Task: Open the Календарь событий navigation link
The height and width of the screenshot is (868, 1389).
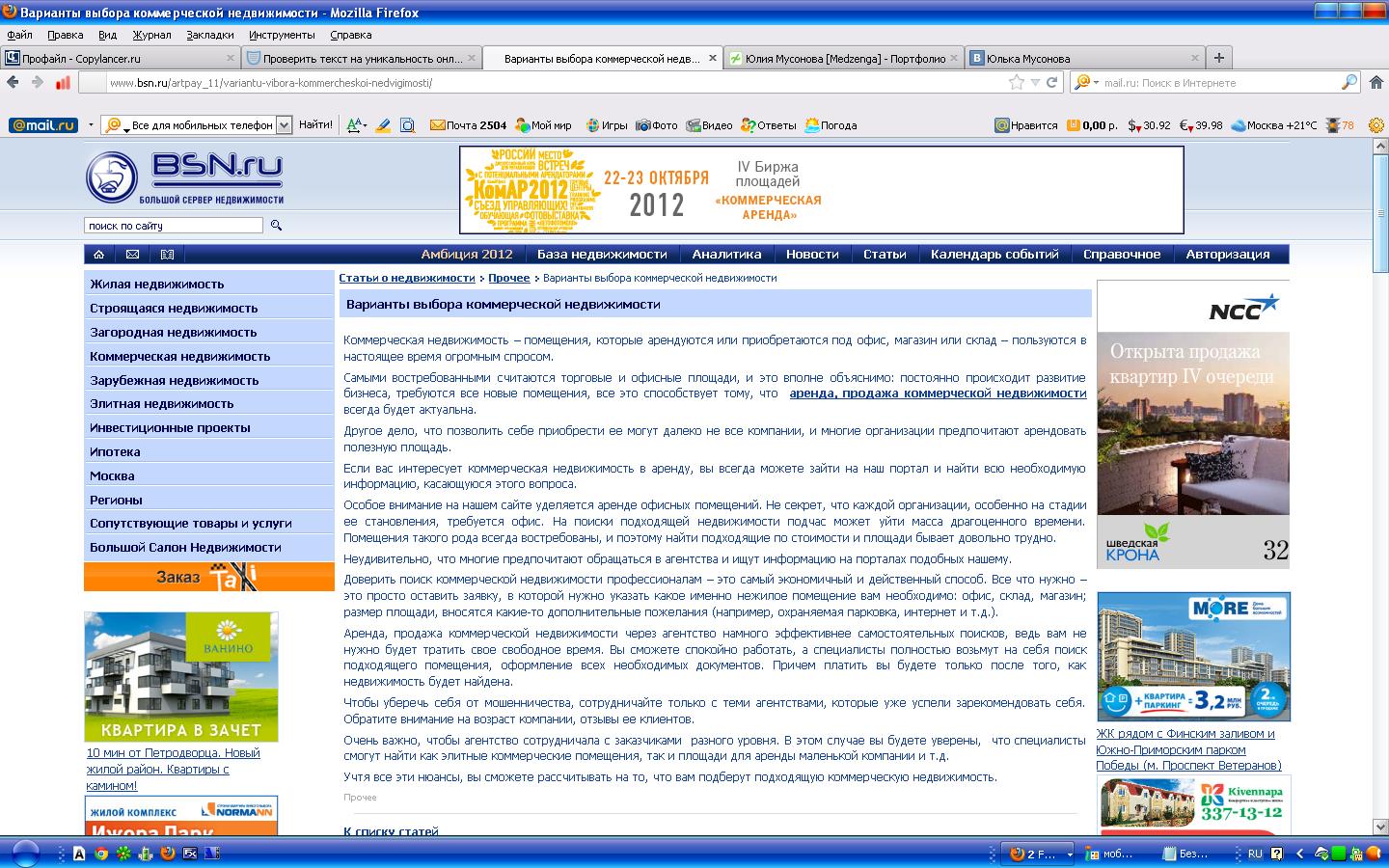Action: [x=994, y=255]
